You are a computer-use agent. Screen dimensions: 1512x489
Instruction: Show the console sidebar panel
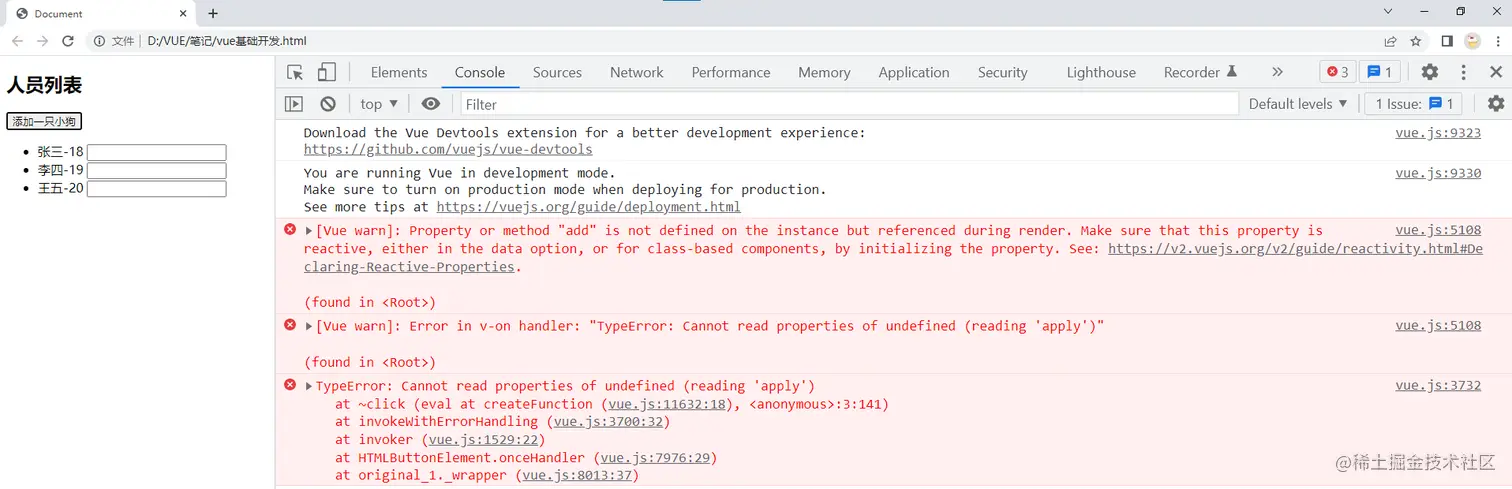(294, 104)
